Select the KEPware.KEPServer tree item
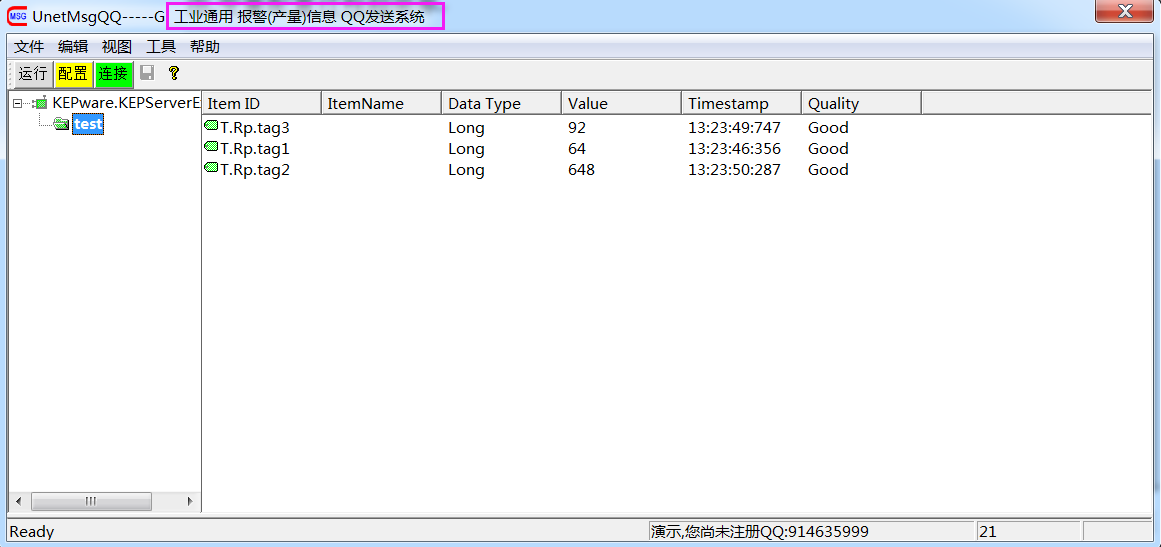This screenshot has width=1161, height=547. coord(126,103)
